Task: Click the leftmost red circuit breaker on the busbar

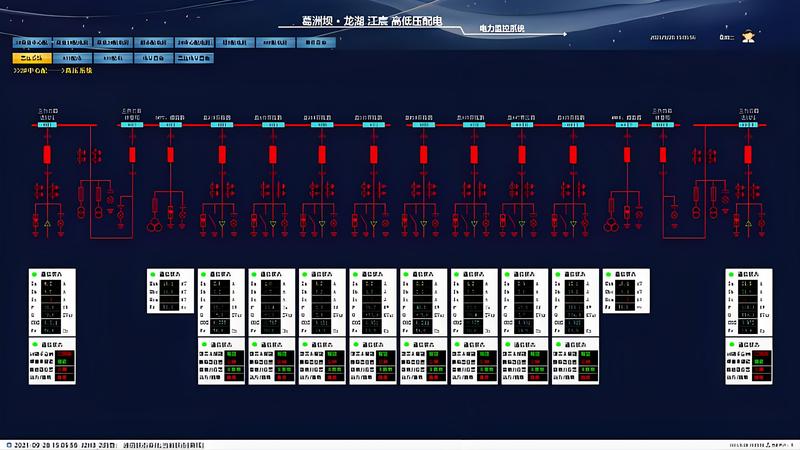Action: point(47,154)
